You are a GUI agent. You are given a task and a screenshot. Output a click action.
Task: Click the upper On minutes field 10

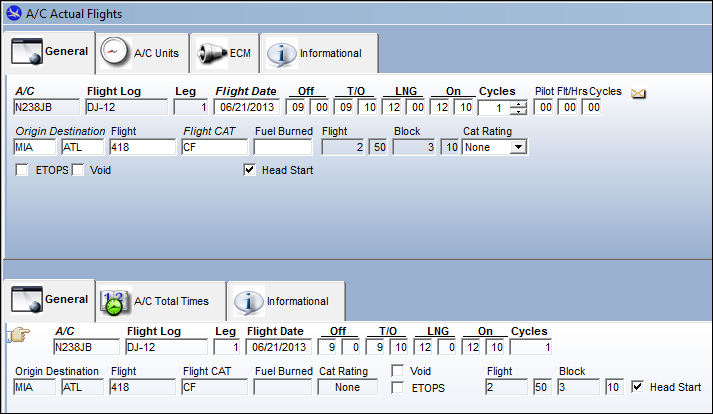point(465,107)
